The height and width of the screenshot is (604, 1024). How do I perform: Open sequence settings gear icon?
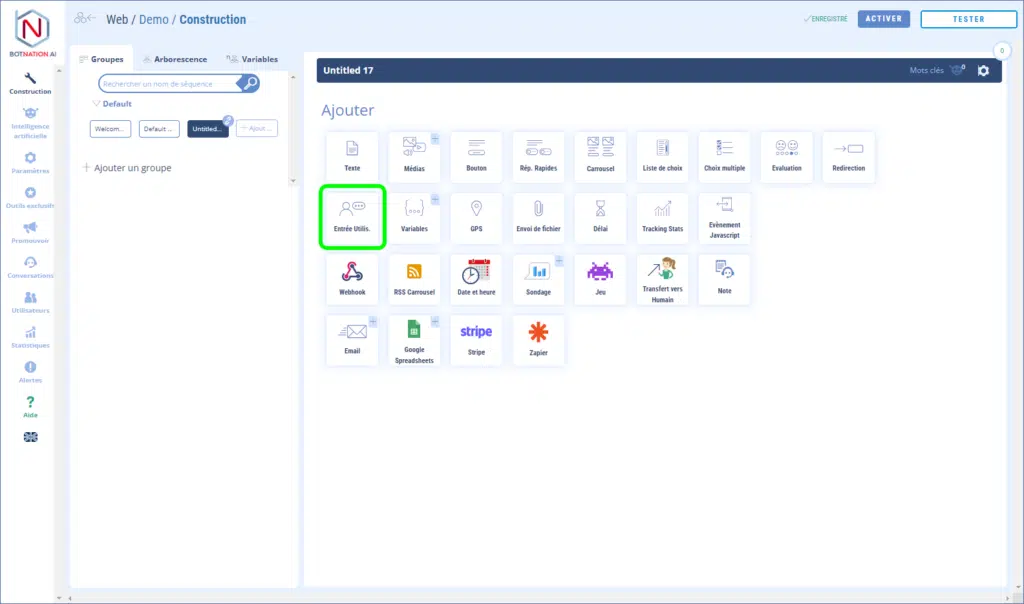(x=983, y=71)
